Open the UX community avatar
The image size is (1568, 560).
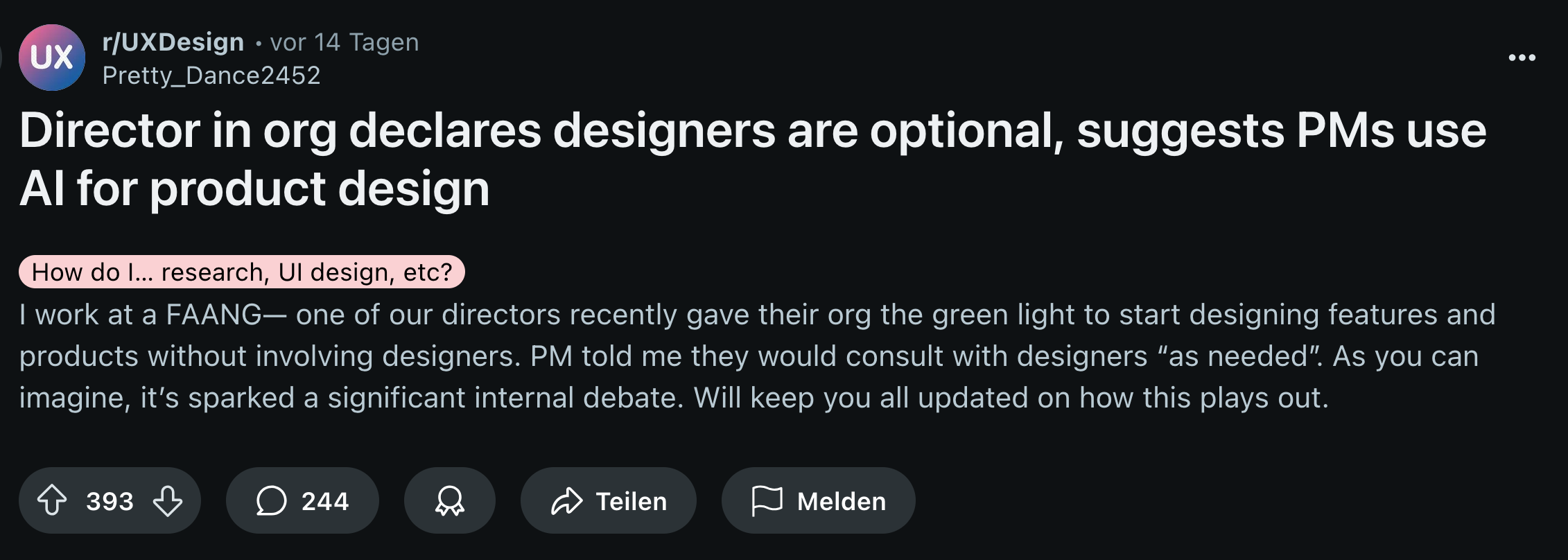click(52, 58)
